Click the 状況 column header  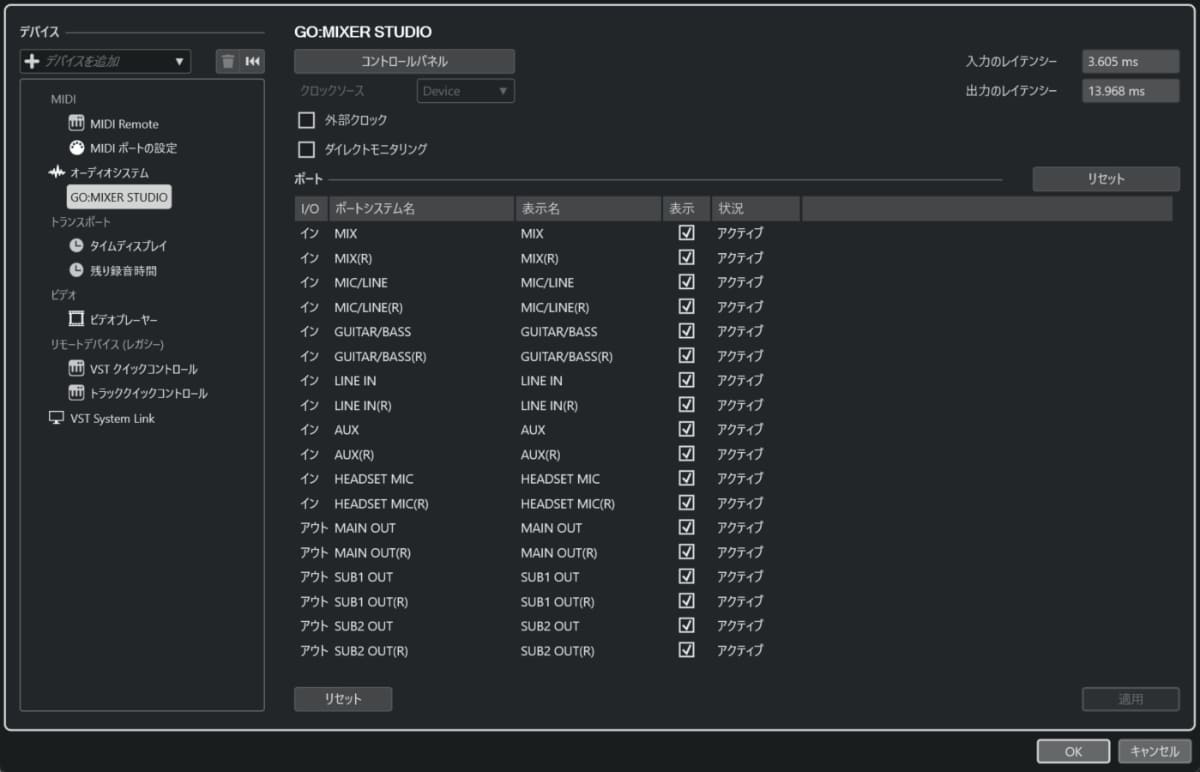click(x=755, y=209)
